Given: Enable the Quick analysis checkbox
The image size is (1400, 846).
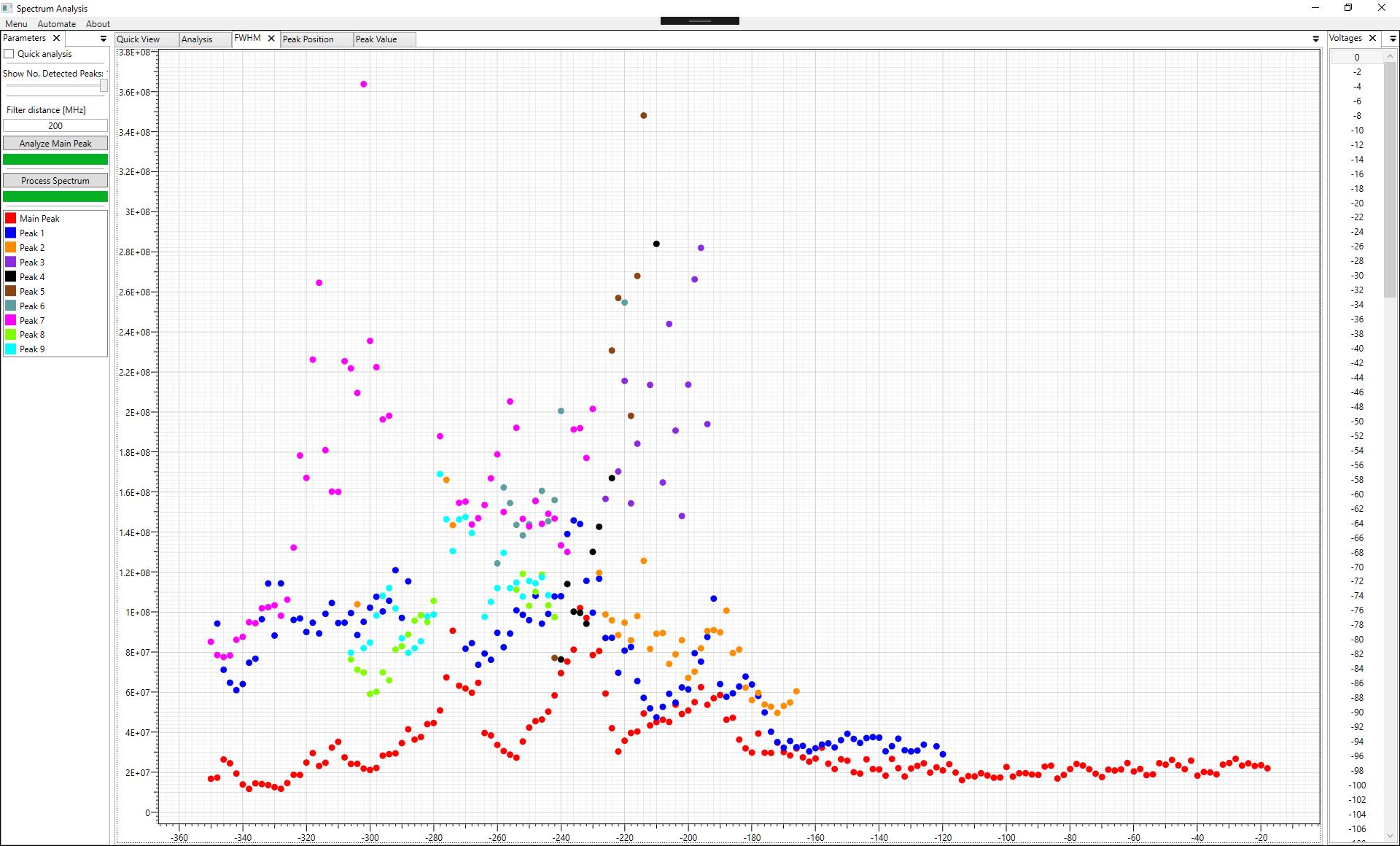Looking at the screenshot, I should pos(9,54).
